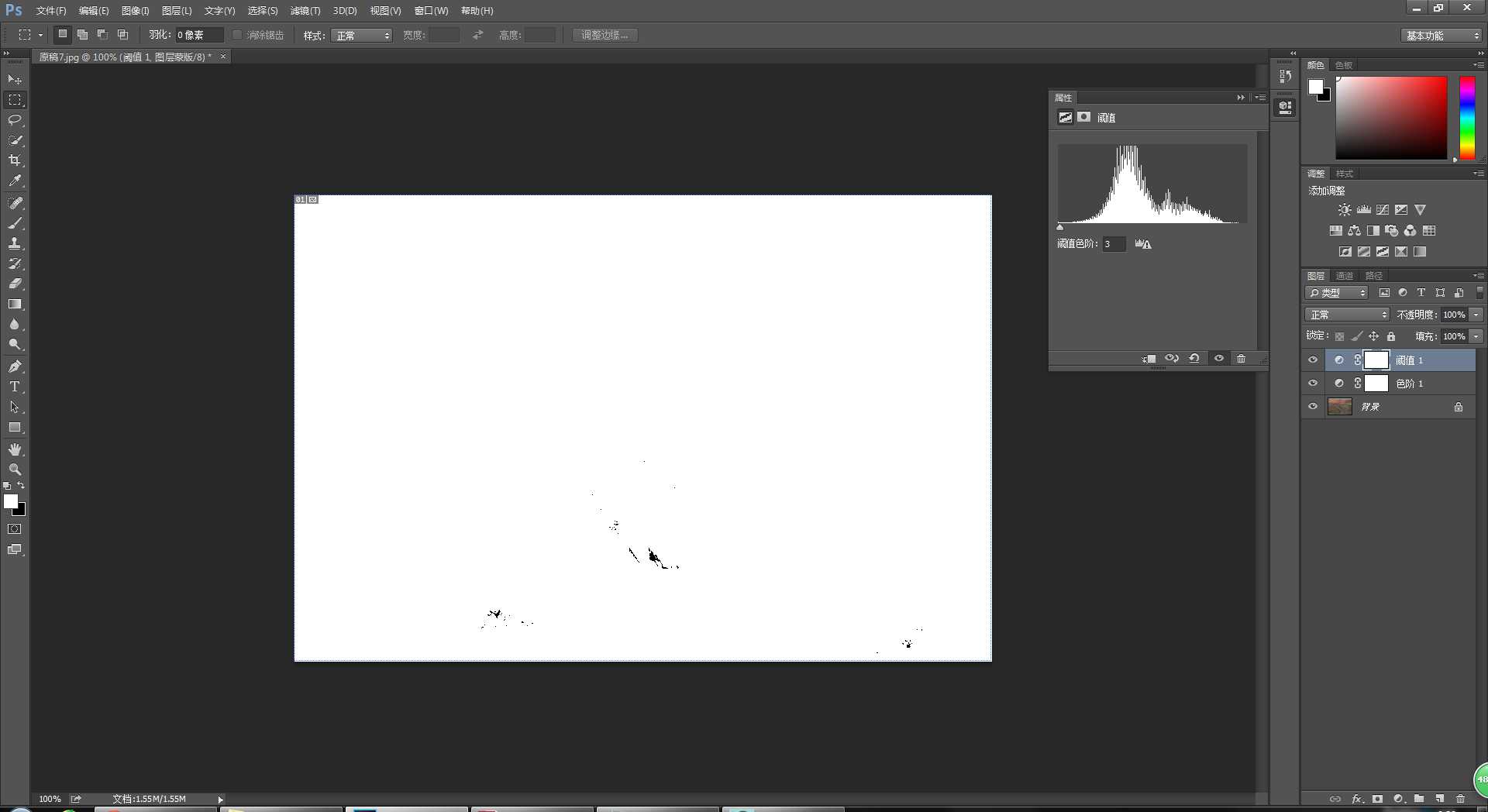Toggle adjustment visibility in Properties panel
Image resolution: width=1488 pixels, height=812 pixels.
pos(1219,359)
